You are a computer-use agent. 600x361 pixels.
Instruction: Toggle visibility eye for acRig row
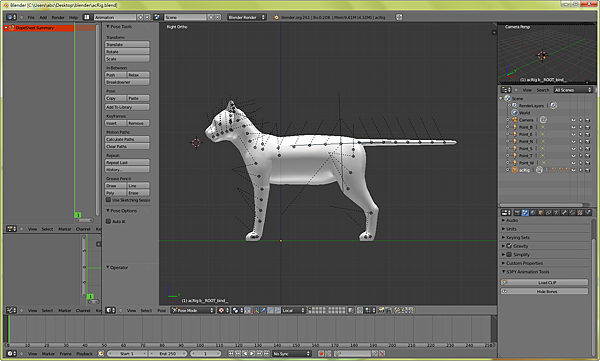573,170
